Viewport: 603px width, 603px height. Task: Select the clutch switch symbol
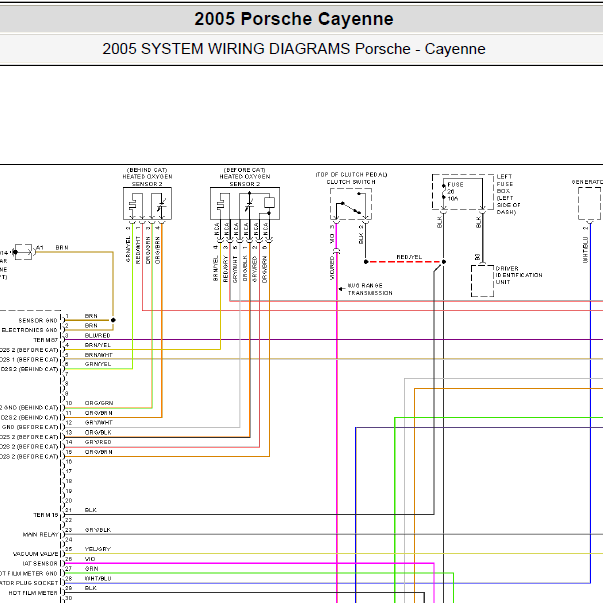click(x=351, y=204)
